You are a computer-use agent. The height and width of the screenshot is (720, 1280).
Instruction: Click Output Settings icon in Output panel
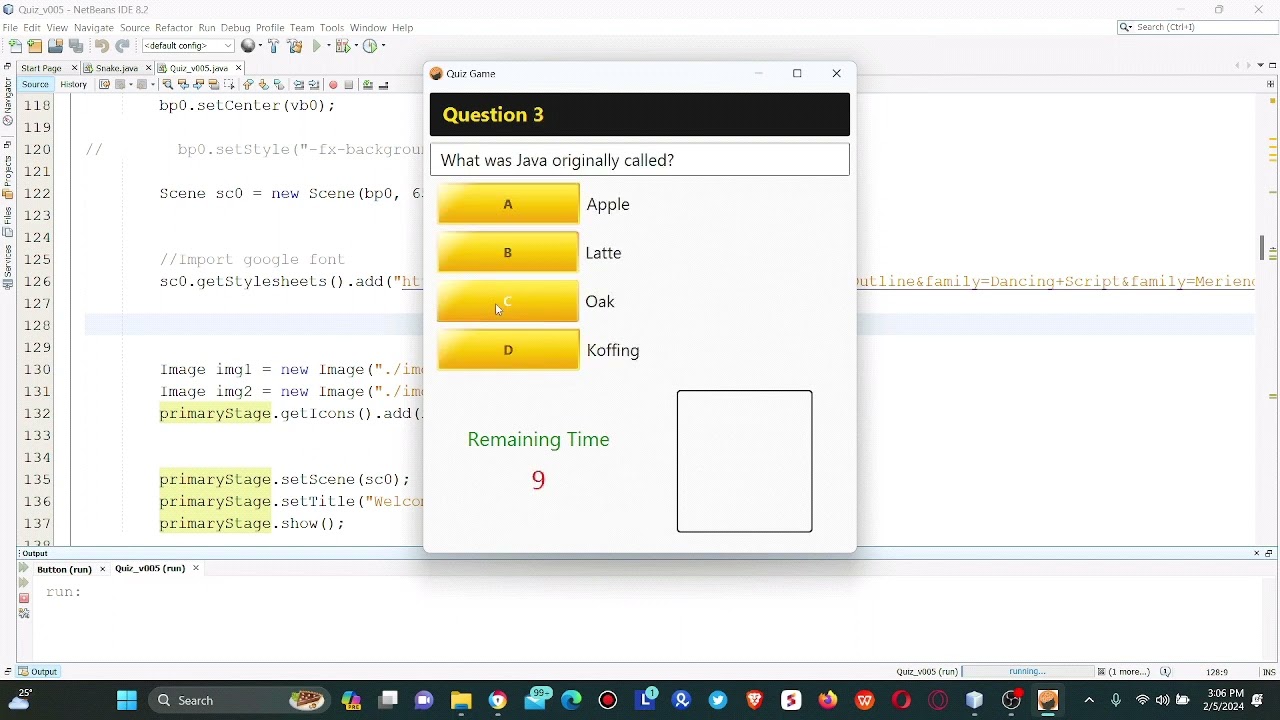(x=24, y=613)
